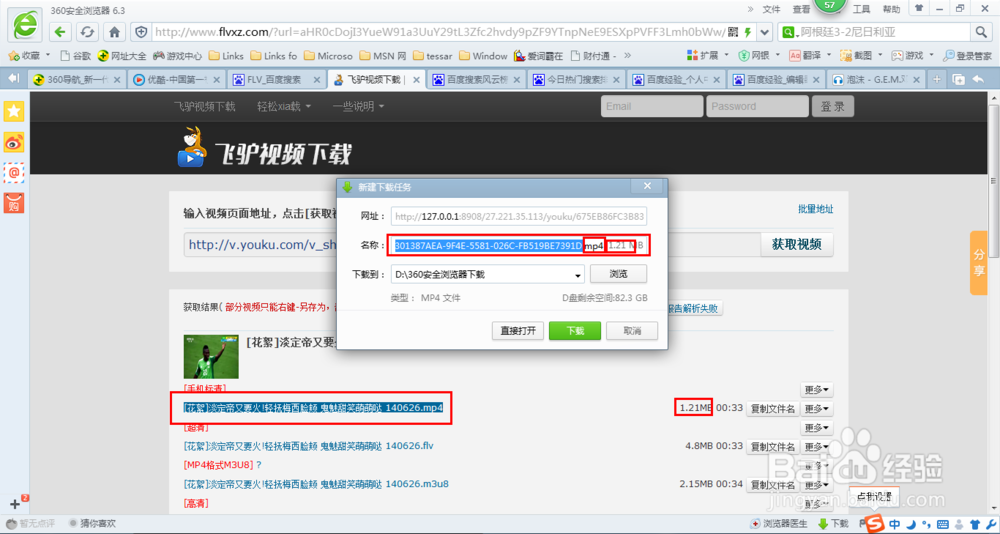Open the 一些说明 dropdown menu
1000x534 pixels.
358,107
